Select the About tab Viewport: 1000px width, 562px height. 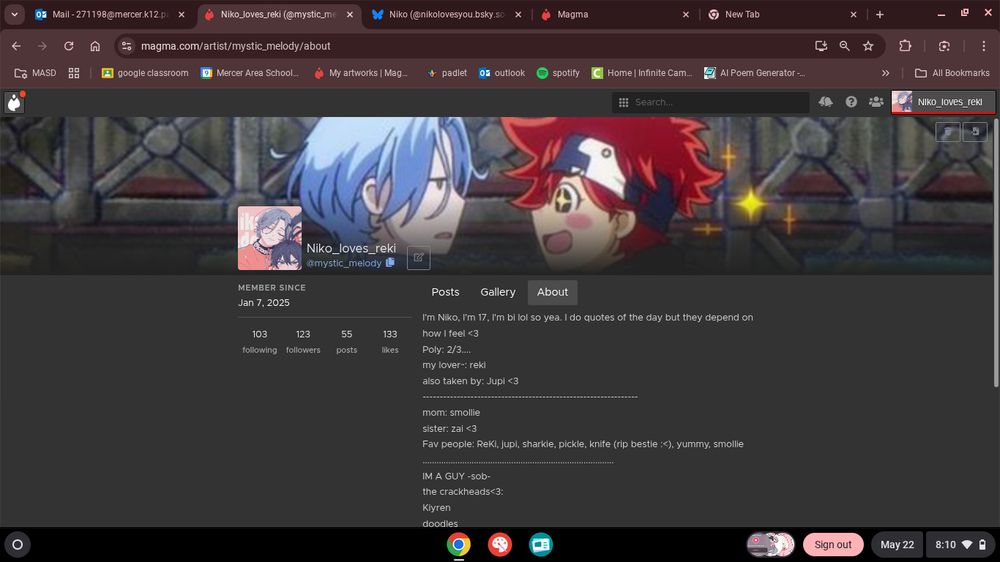pyautogui.click(x=552, y=292)
